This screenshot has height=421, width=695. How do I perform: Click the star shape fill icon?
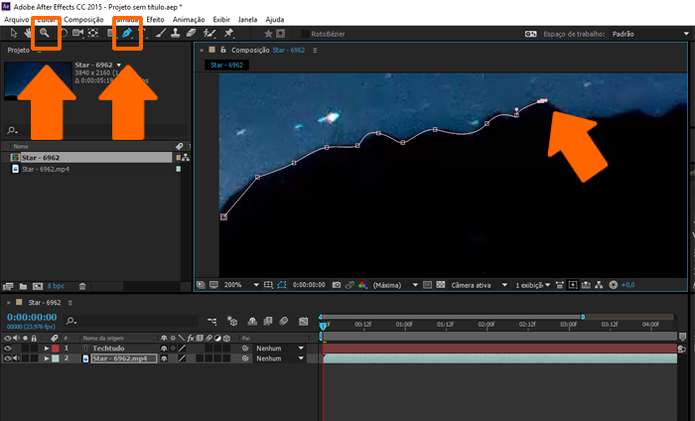[x=268, y=34]
